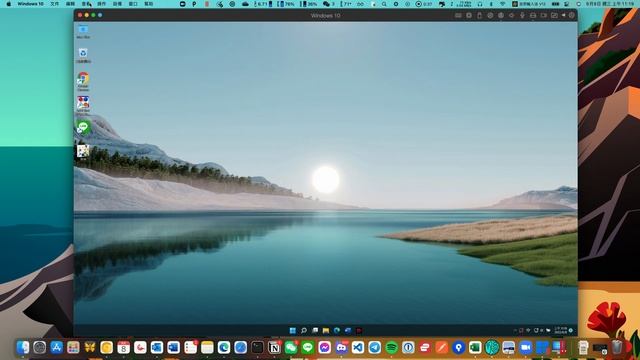
Task: Launch Microsoft Word from the Dock
Action: 173,347
